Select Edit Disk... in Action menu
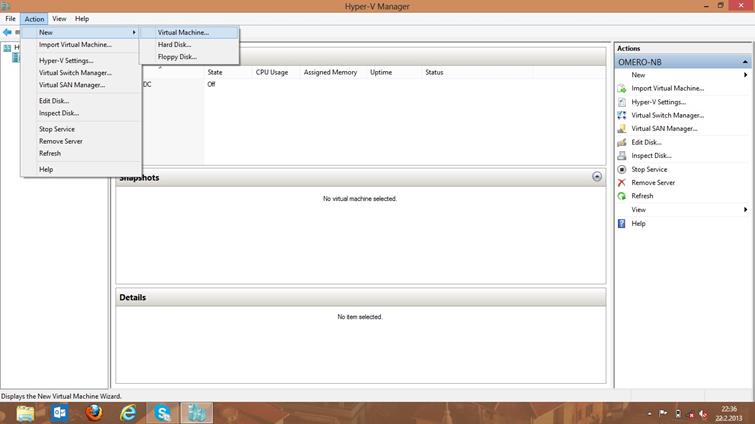Image resolution: width=755 pixels, height=424 pixels. pyautogui.click(x=81, y=101)
